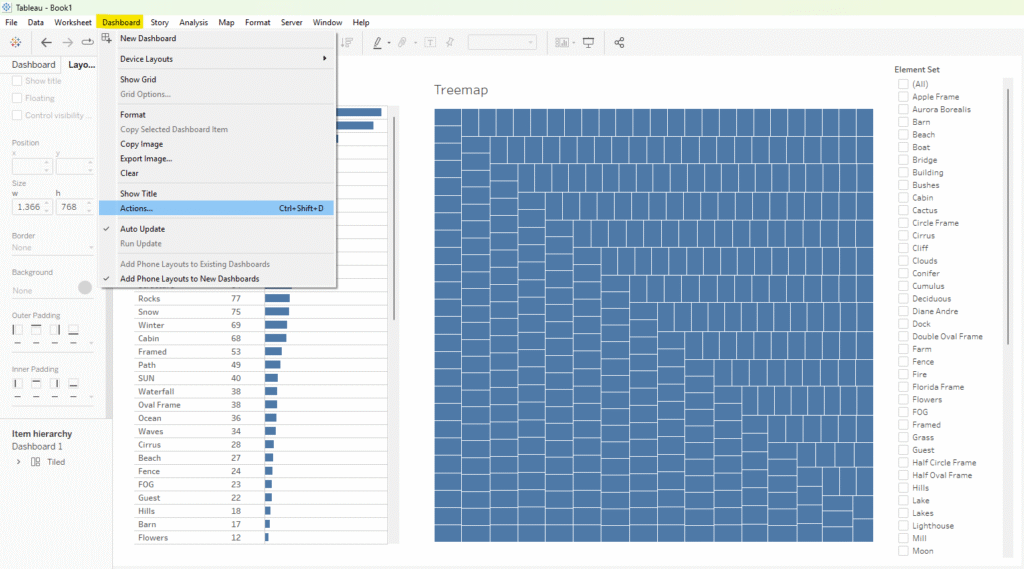Click the height size input field
Viewport: 1024px width, 569px height.
coord(74,207)
